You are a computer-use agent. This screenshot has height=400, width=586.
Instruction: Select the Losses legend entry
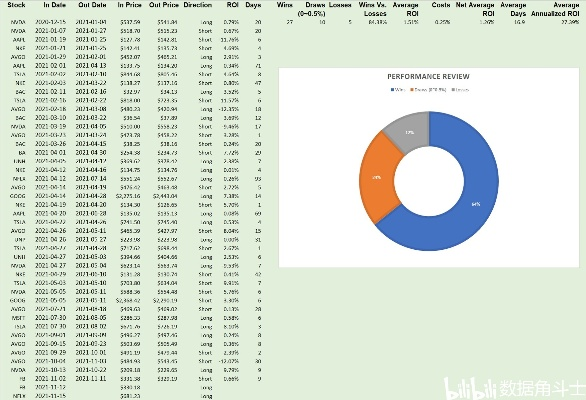pos(460,90)
